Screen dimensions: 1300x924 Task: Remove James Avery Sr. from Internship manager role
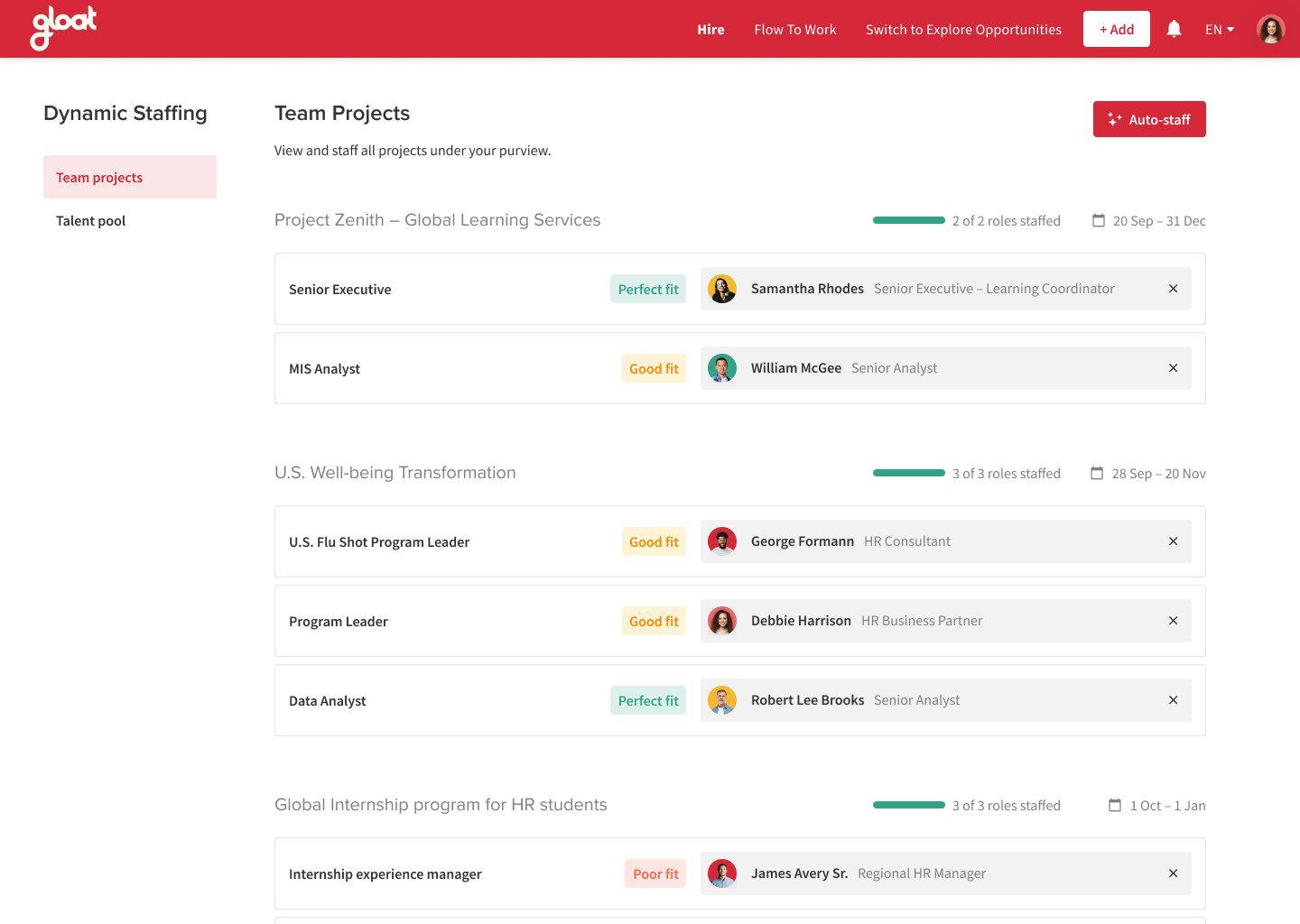tap(1173, 873)
